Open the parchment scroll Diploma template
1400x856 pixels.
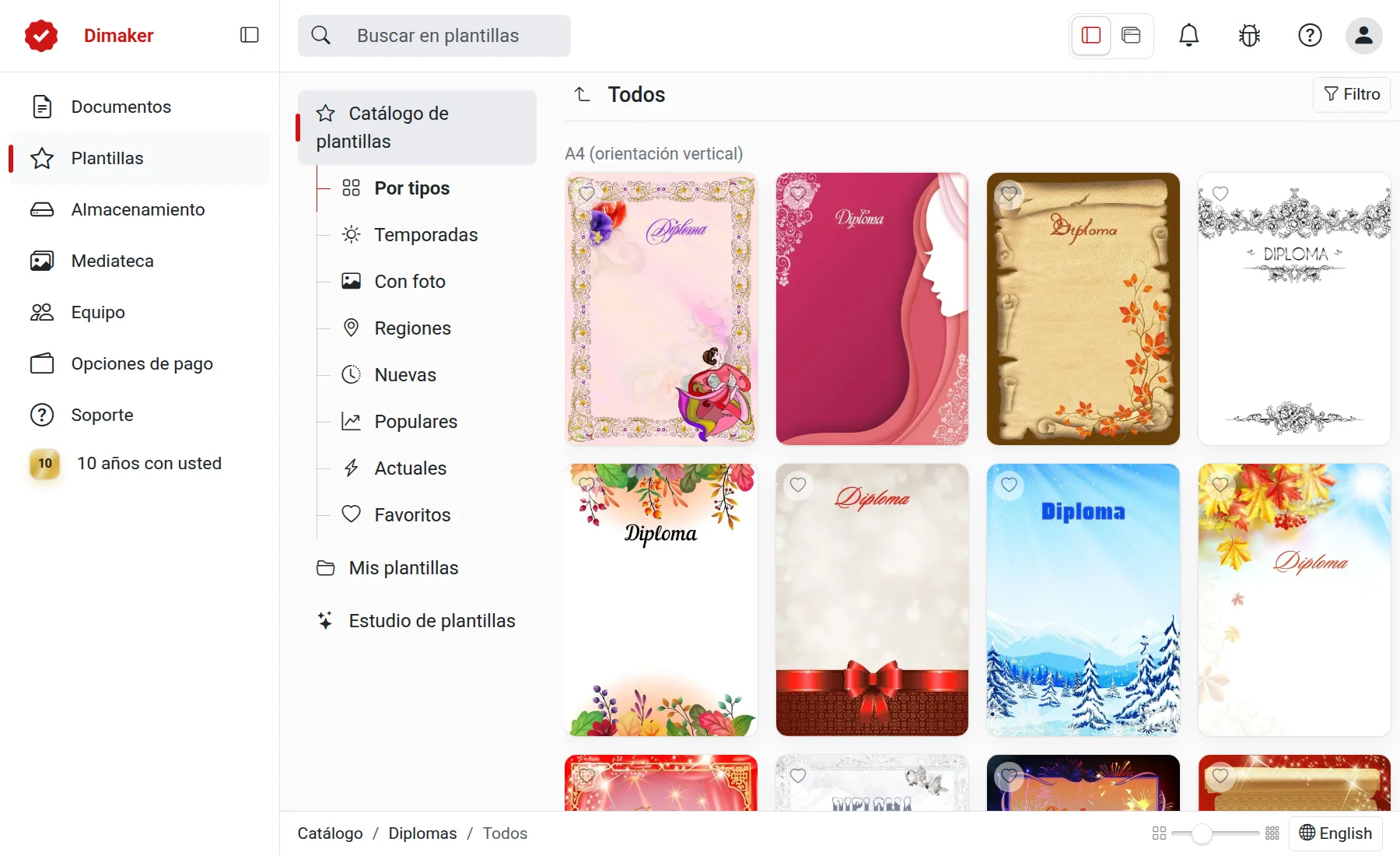pos(1083,309)
